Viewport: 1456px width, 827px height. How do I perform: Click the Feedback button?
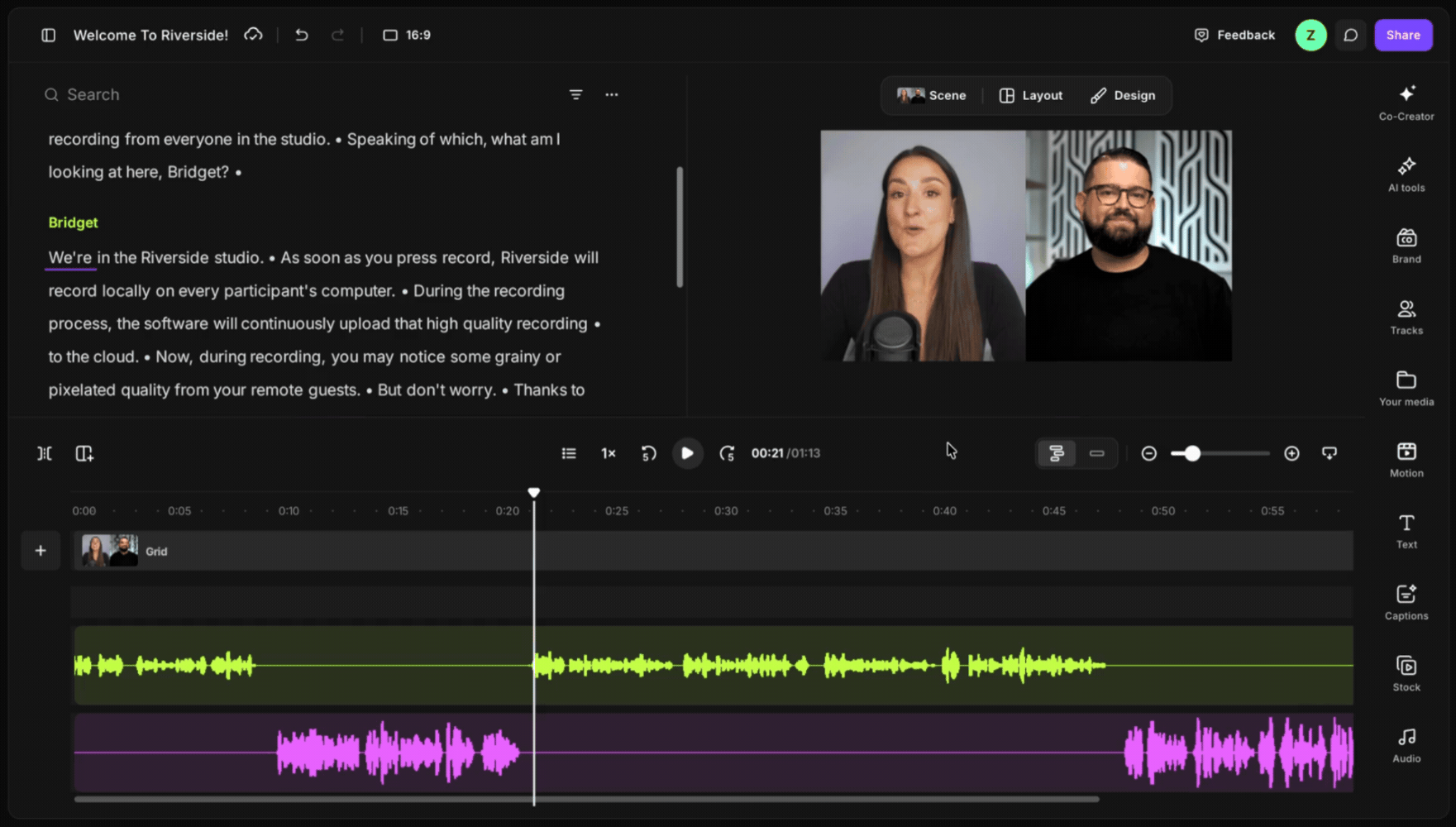coord(1234,35)
